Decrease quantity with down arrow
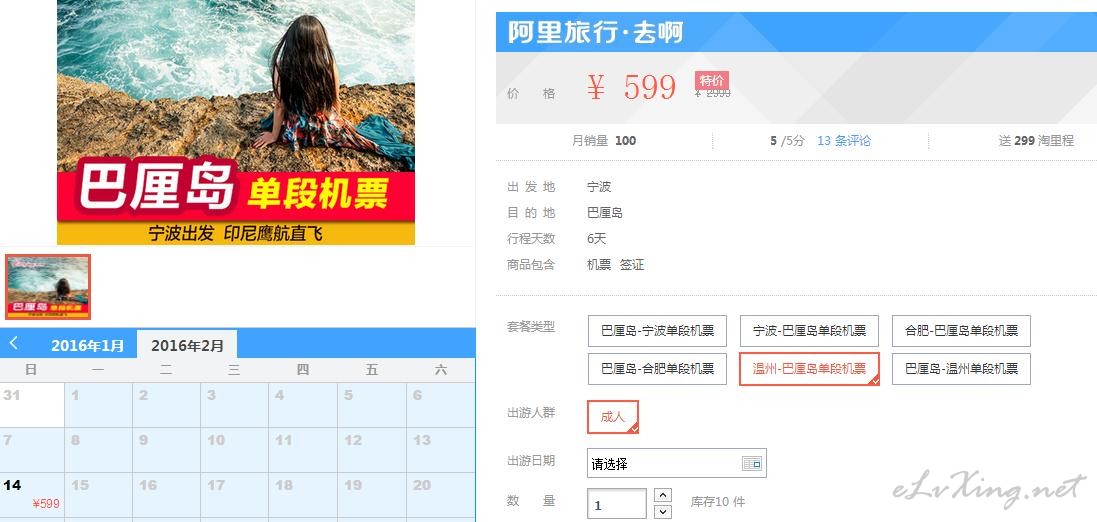This screenshot has width=1097, height=522. point(663,512)
